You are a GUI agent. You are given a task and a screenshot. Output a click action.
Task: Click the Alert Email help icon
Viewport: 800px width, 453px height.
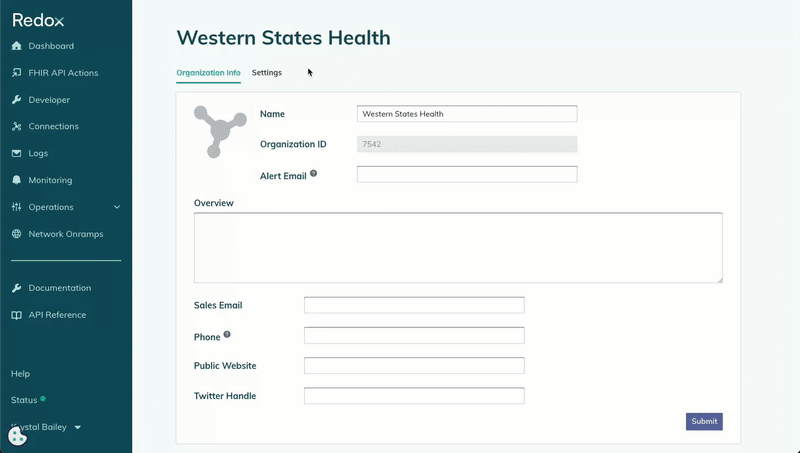click(313, 173)
